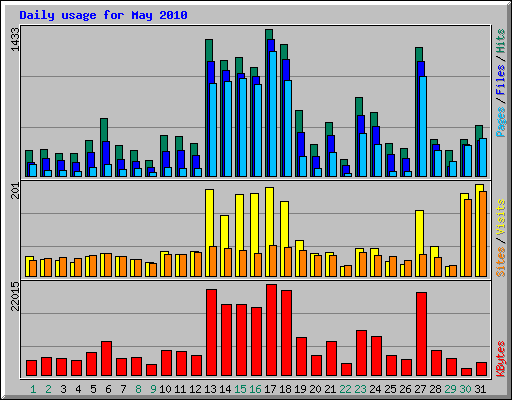
Task: Click the red 'KBytes' legend label
Action: 501,359
